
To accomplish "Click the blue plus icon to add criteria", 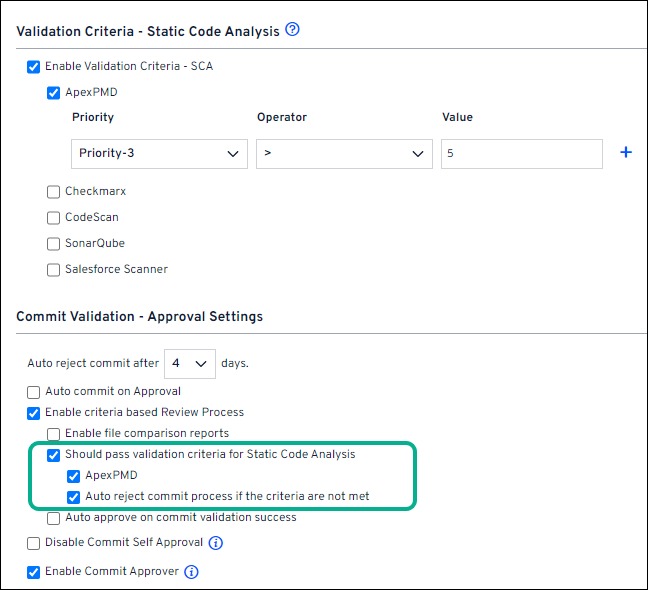I will pos(627,153).
